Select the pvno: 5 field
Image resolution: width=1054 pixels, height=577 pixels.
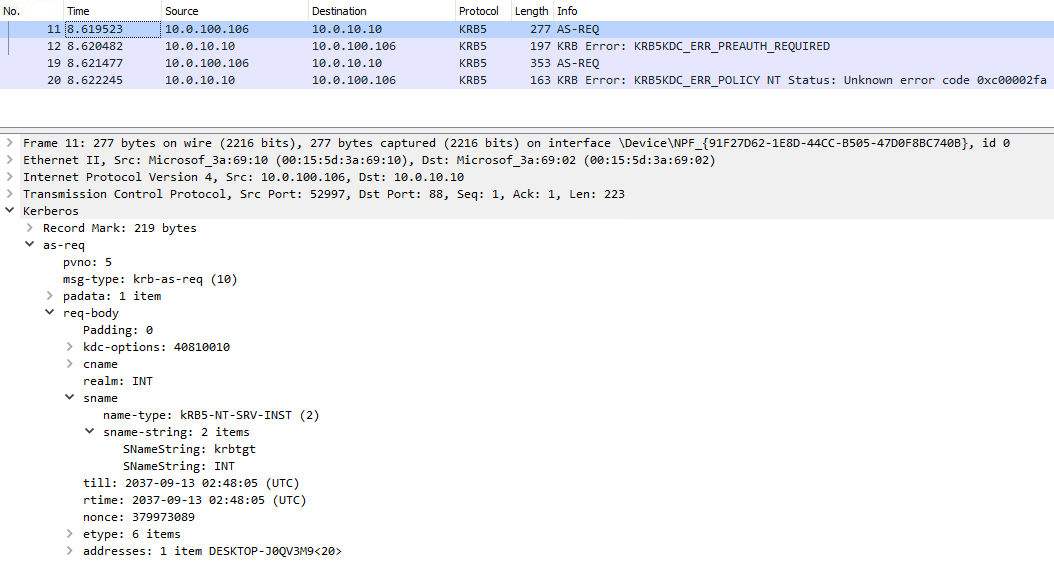[87, 262]
